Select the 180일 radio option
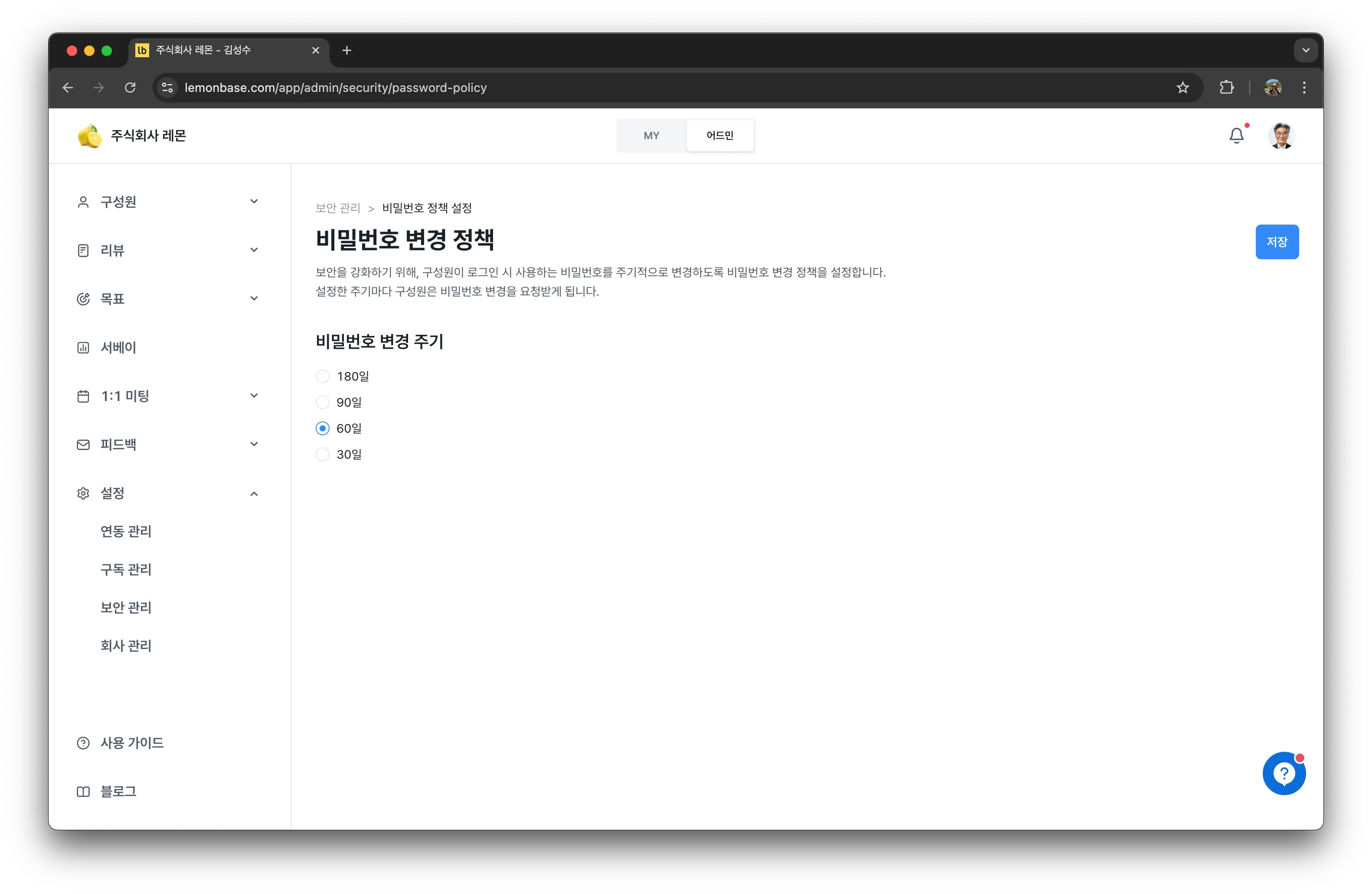The image size is (1372, 894). pos(343,376)
